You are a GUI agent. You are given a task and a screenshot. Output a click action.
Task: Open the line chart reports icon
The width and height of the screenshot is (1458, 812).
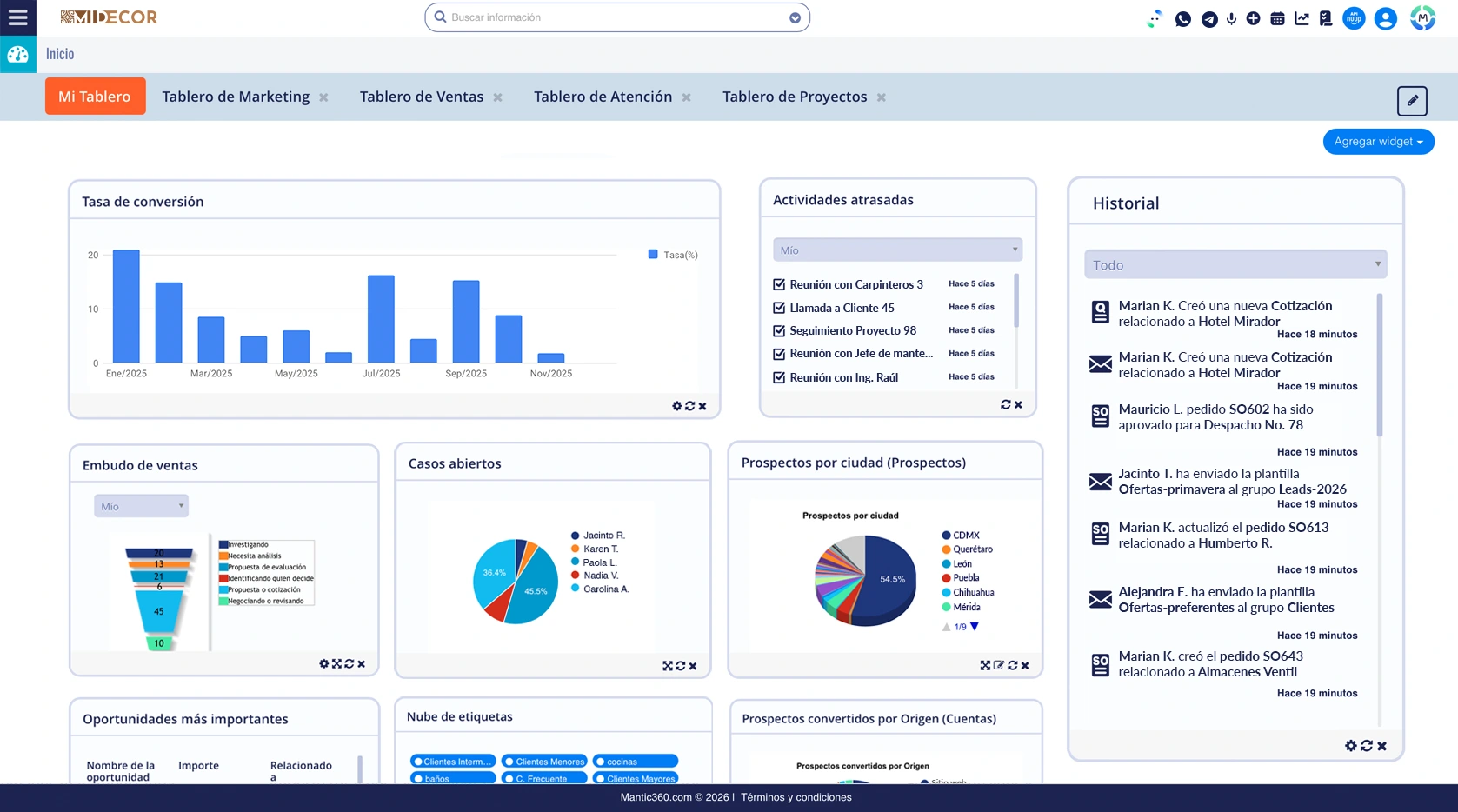pyautogui.click(x=1302, y=18)
